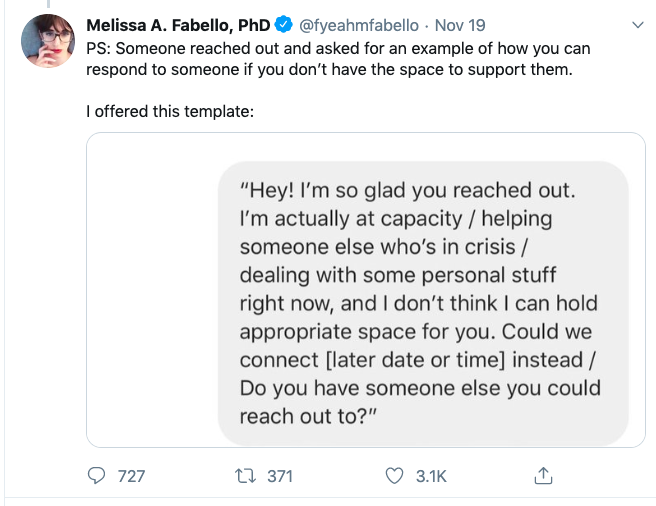Click the 3.1K likes count

point(431,476)
